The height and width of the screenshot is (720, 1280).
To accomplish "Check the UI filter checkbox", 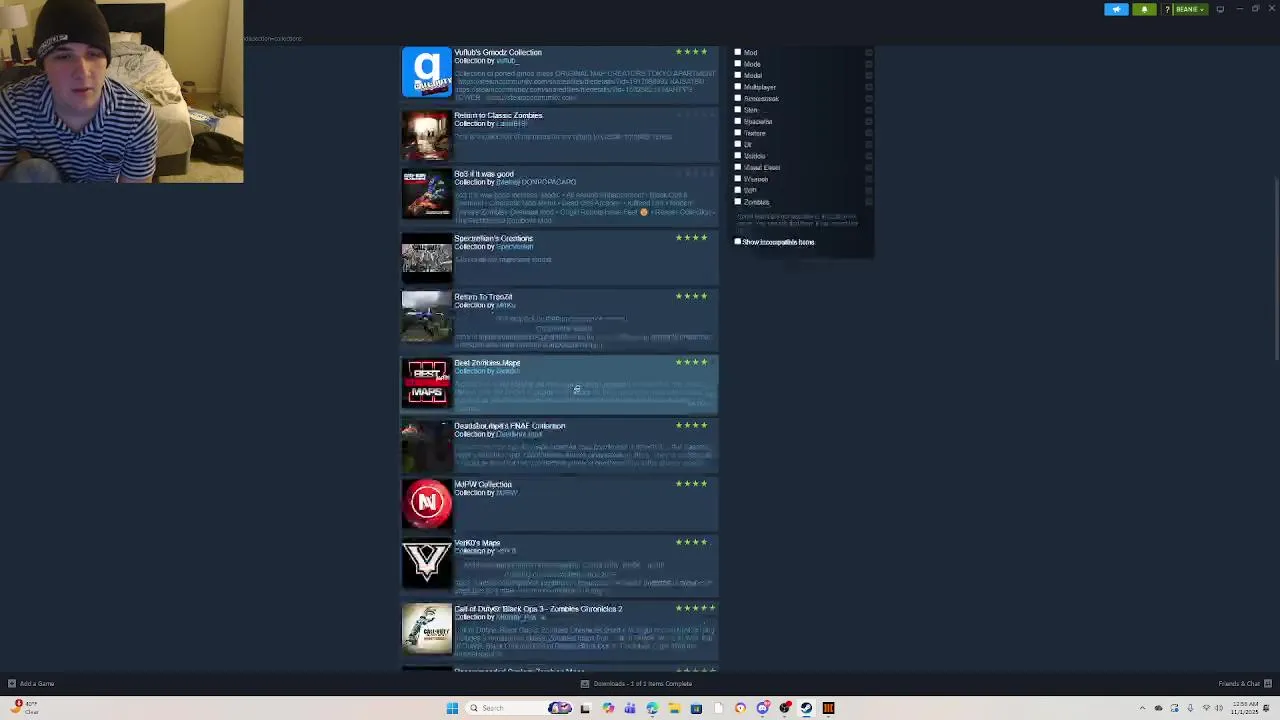I will (x=738, y=144).
